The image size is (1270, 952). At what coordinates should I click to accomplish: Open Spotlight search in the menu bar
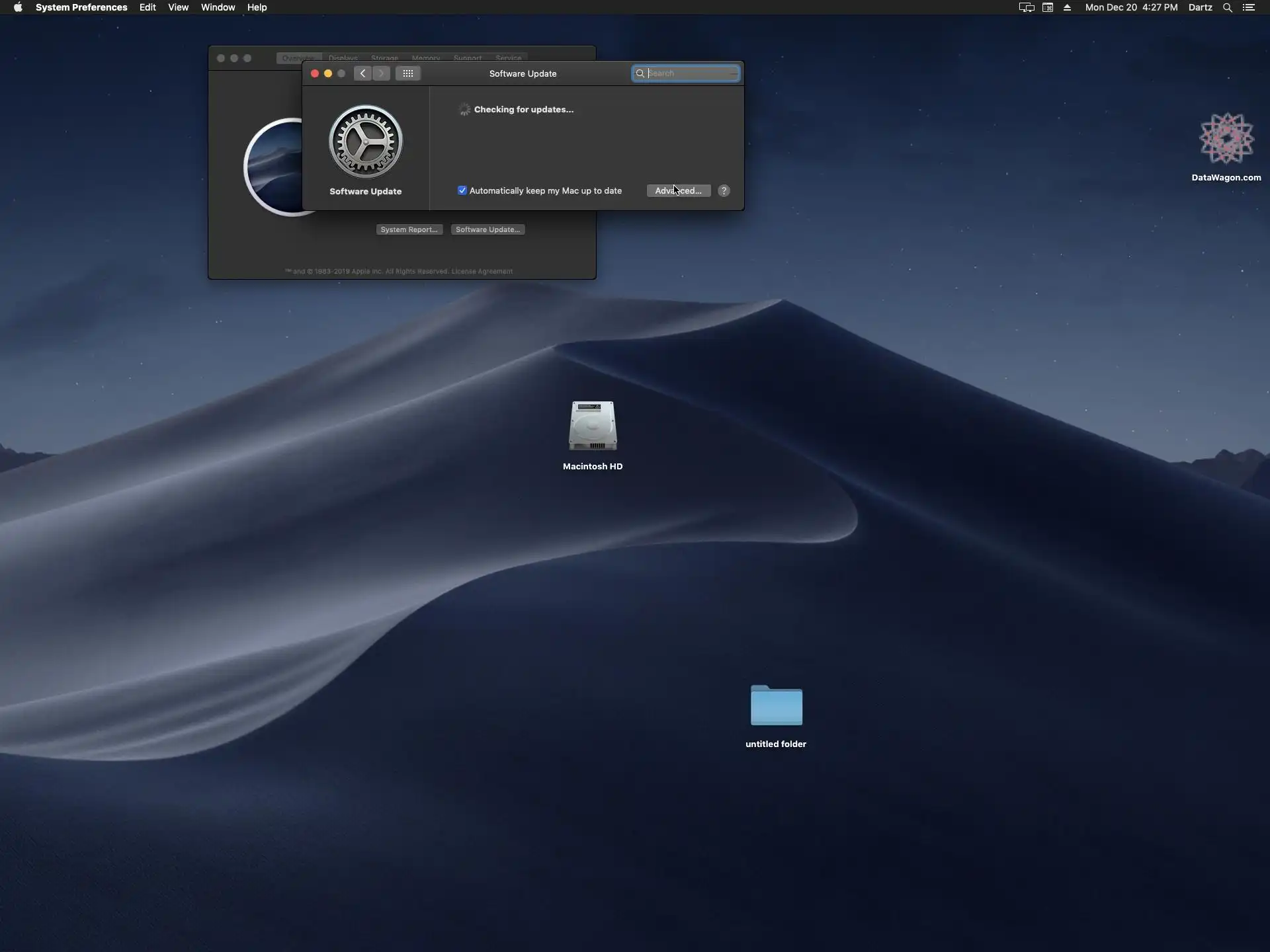[x=1227, y=7]
